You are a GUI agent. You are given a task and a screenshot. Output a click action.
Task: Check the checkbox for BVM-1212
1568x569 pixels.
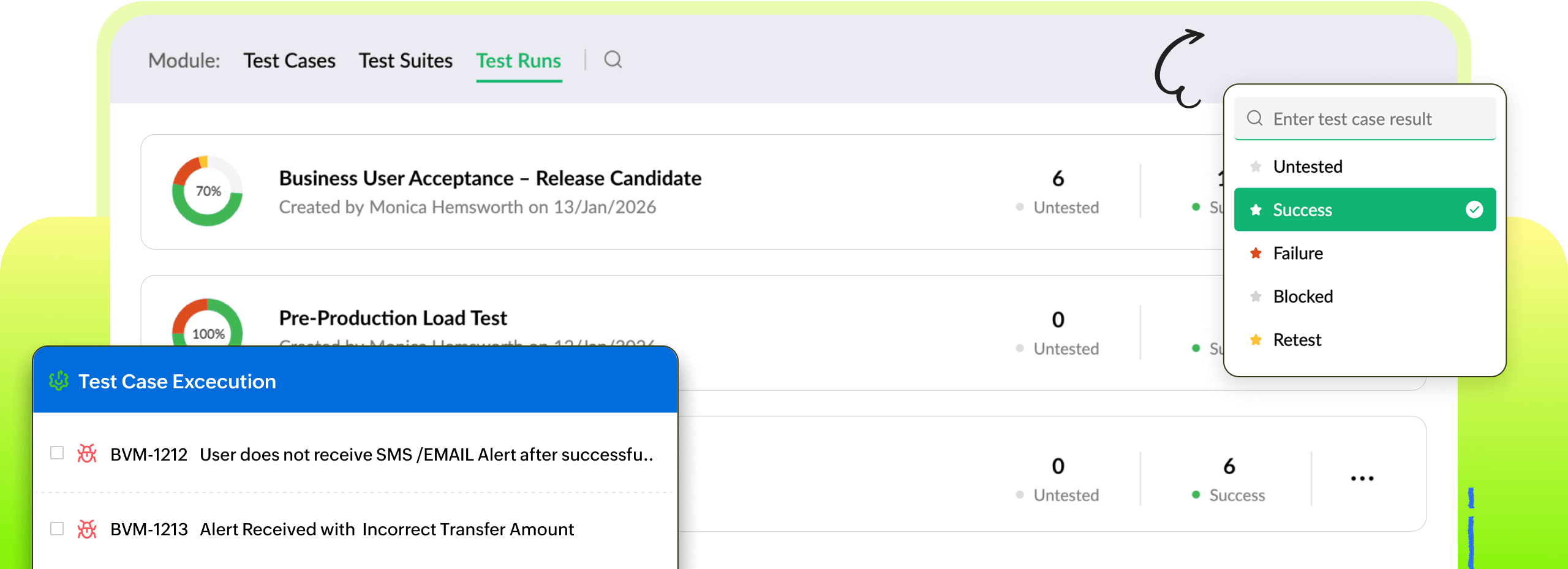57,453
